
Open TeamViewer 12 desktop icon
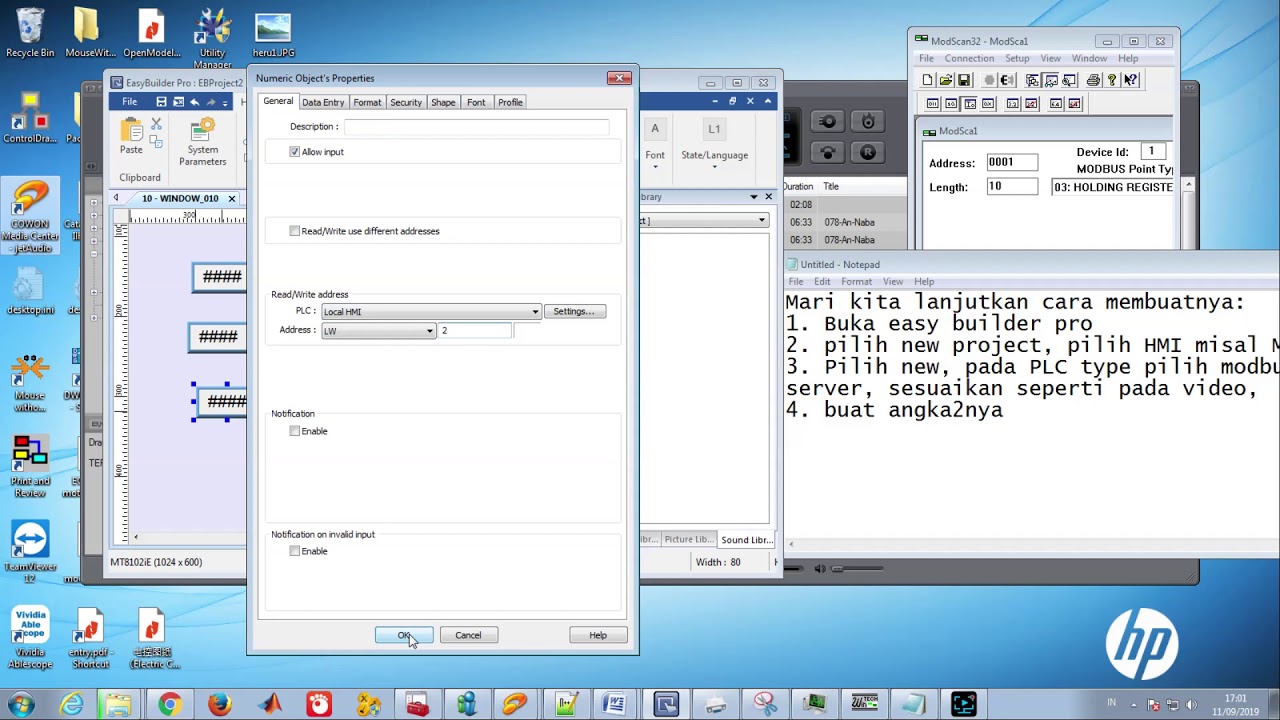(x=30, y=552)
